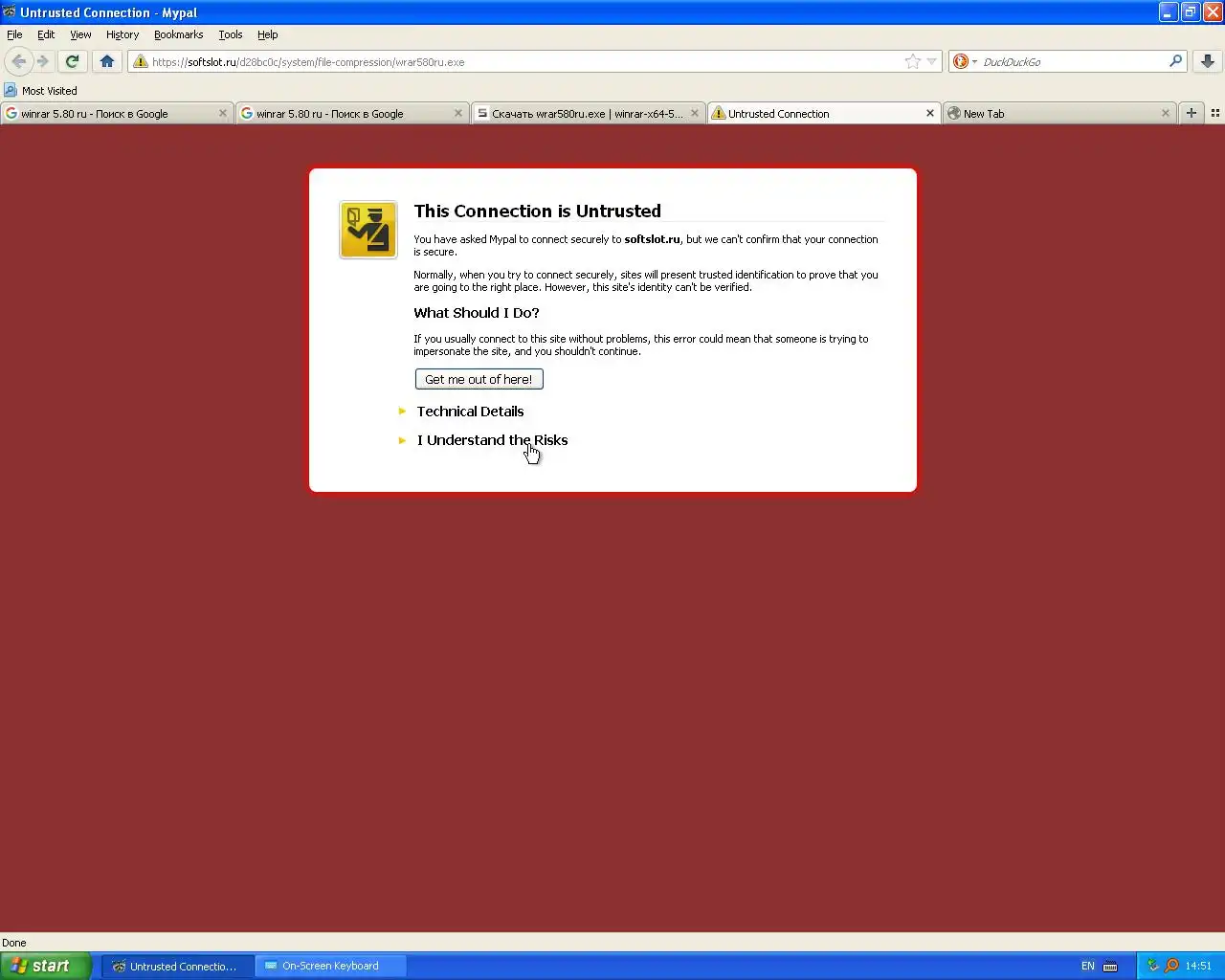Screen dimensions: 1225x980
Task: Close the Untrusted Connection tab
Action: point(929,113)
